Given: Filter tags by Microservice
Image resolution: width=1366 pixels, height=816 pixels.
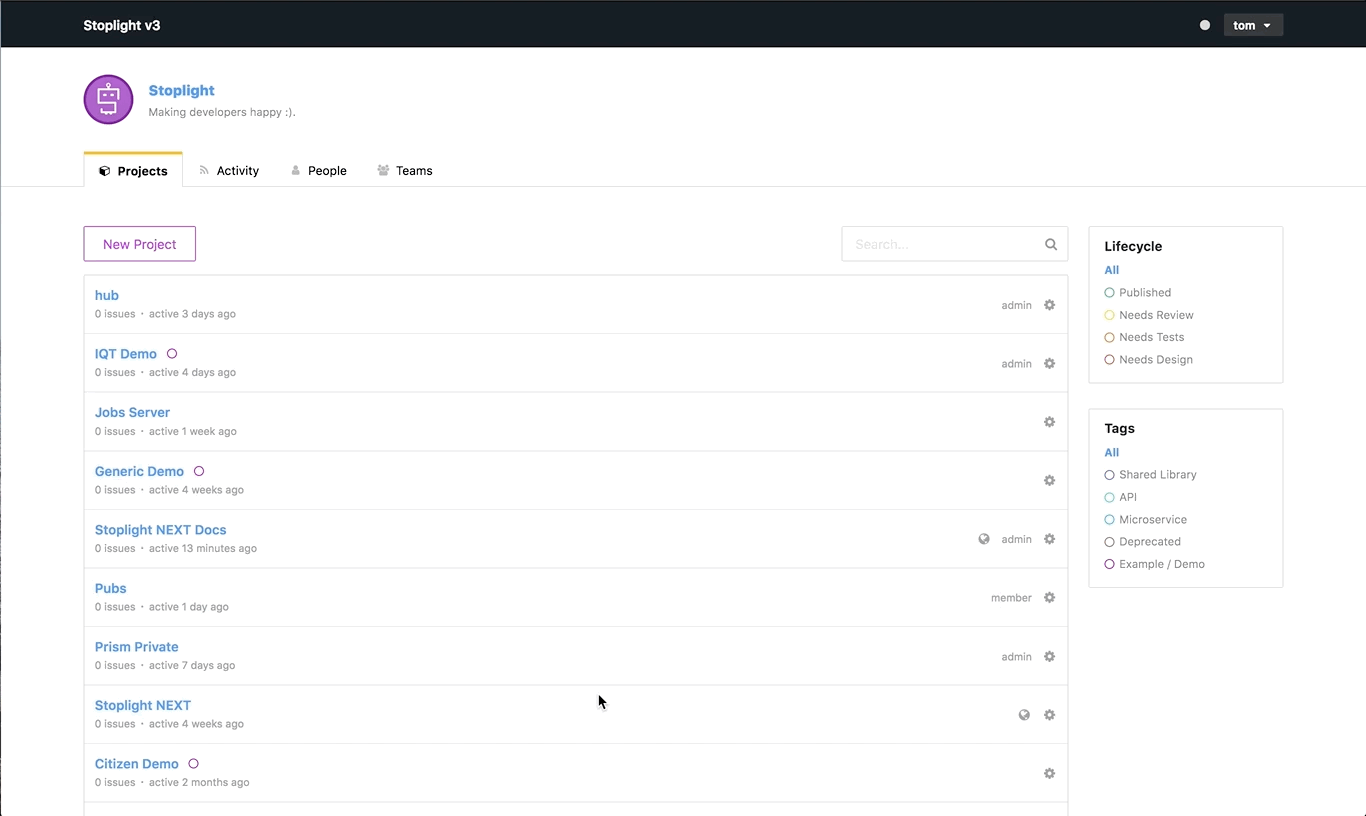Looking at the screenshot, I should [x=1145, y=519].
